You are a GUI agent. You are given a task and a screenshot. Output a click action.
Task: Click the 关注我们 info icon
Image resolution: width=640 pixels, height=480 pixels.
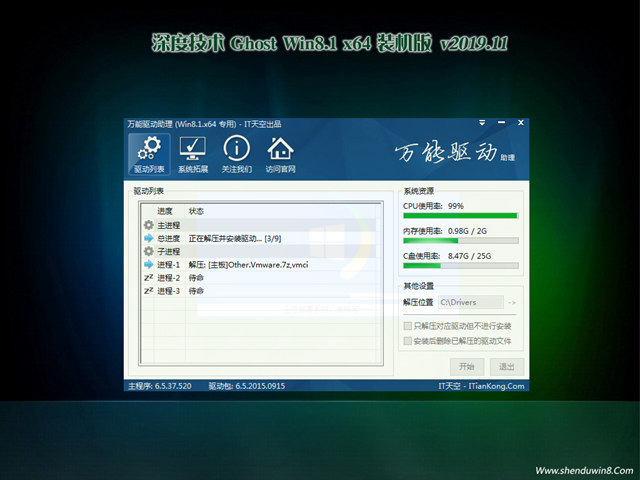pos(236,155)
